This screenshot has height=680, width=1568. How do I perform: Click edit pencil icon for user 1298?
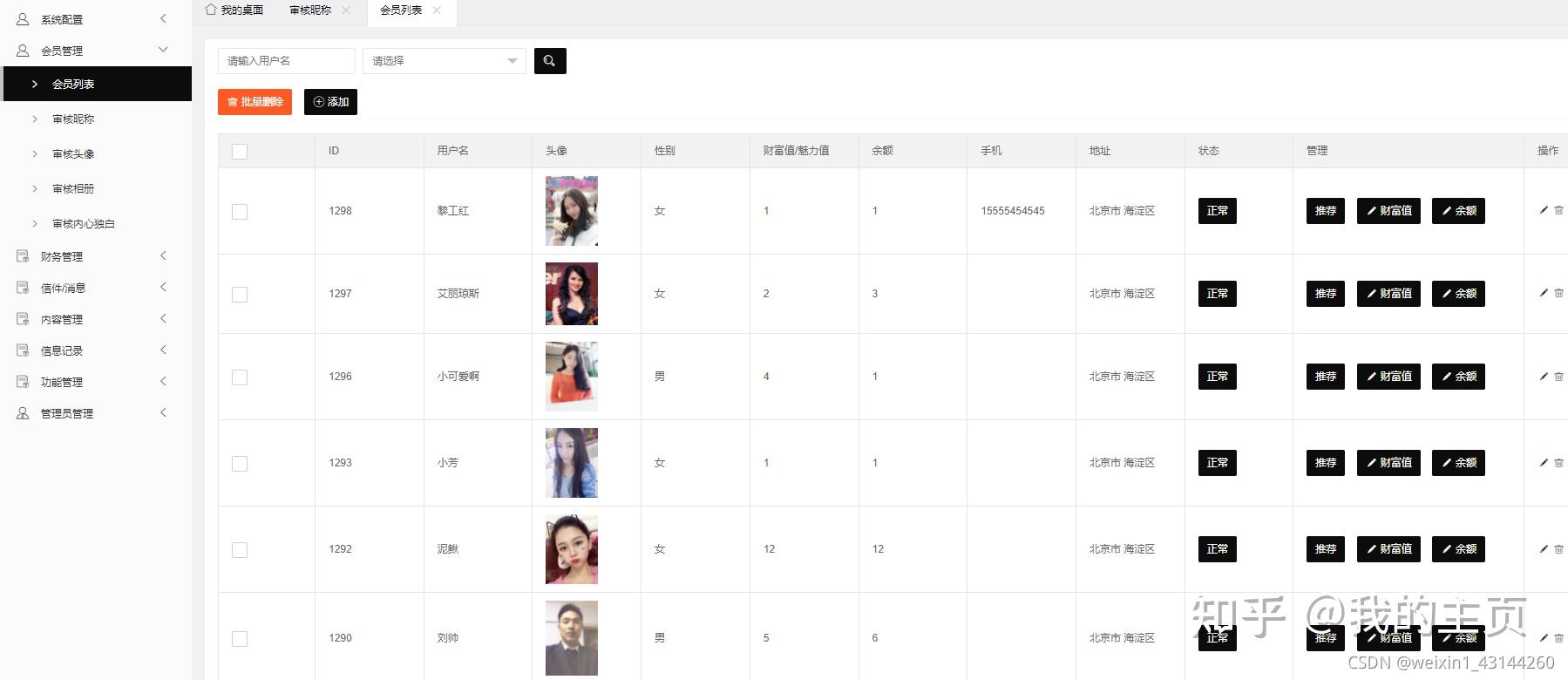point(1544,210)
